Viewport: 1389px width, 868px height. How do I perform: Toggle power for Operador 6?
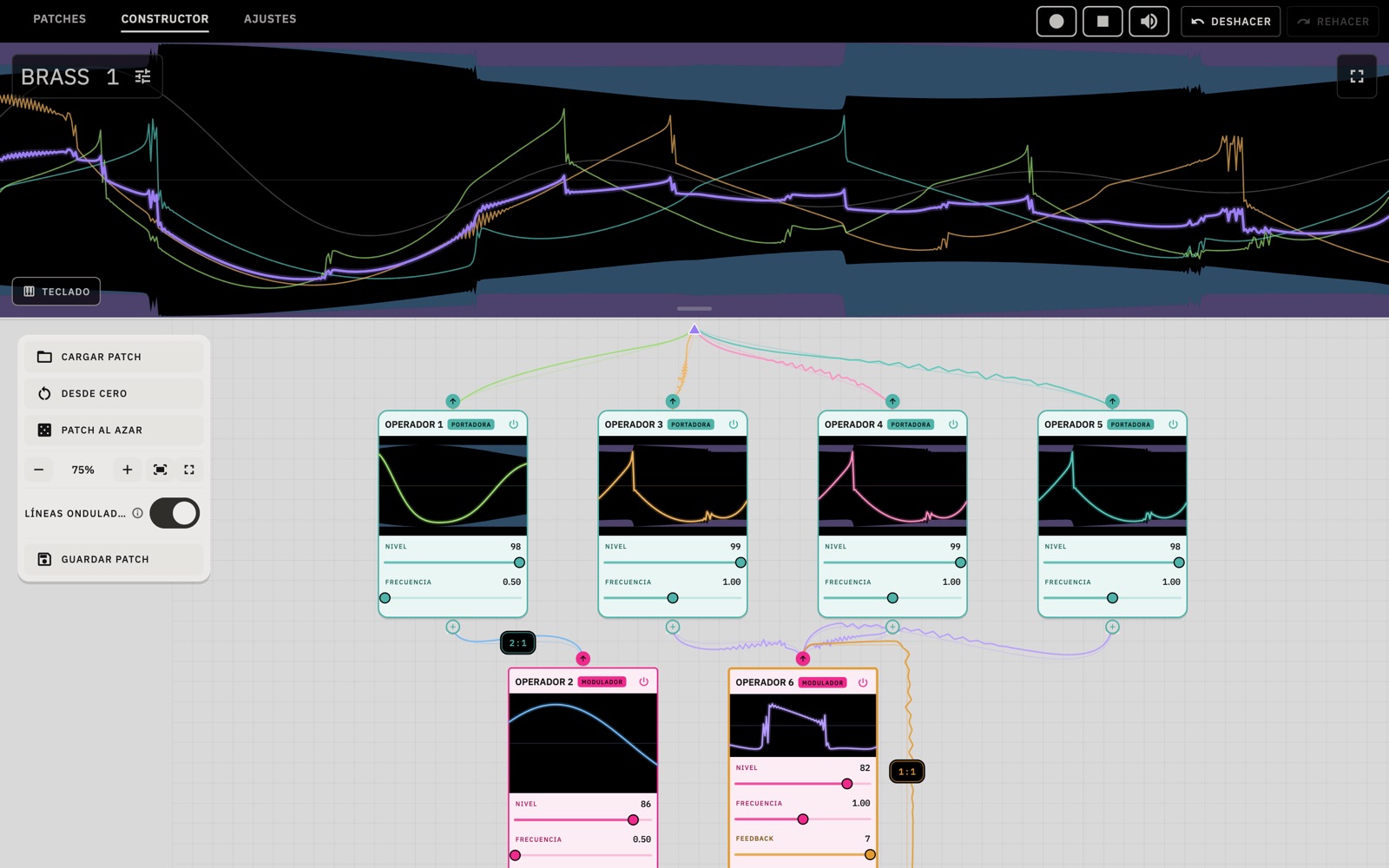pos(863,682)
